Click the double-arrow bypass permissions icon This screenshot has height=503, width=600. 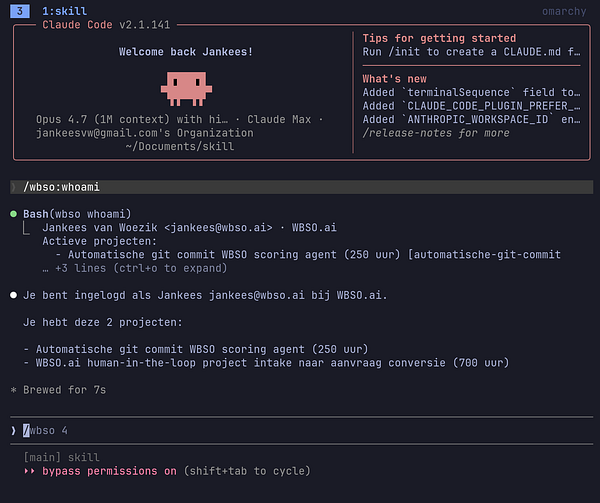(x=29, y=471)
